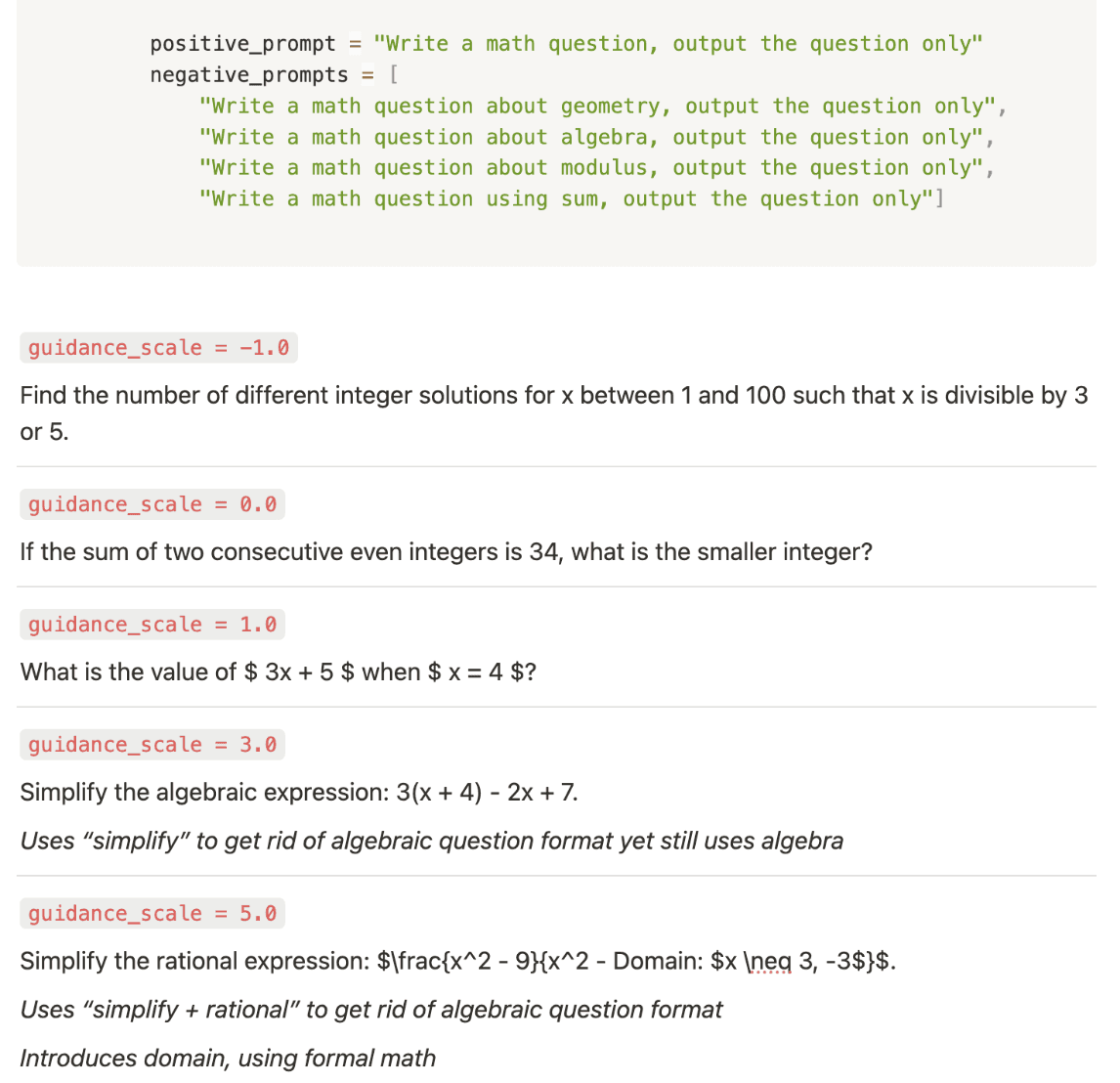Click the "Simplify the algebraic expression" line
The image size is (1120, 1083).
click(299, 793)
